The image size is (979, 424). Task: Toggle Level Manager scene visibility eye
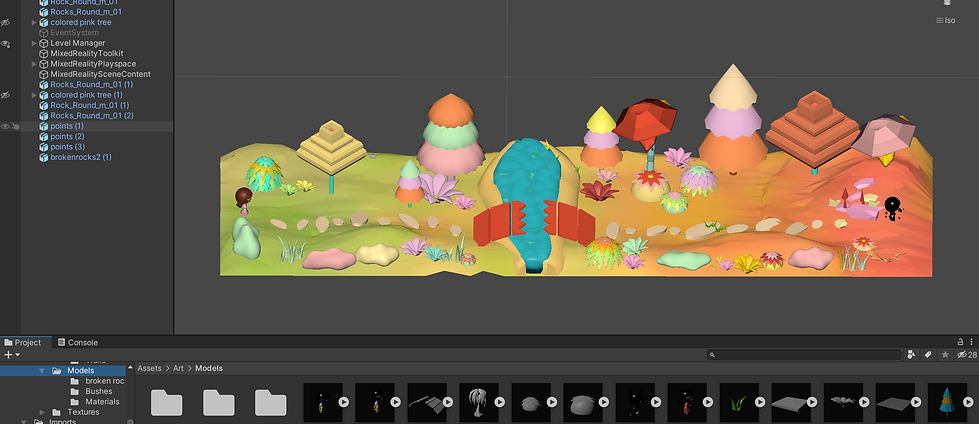click(6, 43)
